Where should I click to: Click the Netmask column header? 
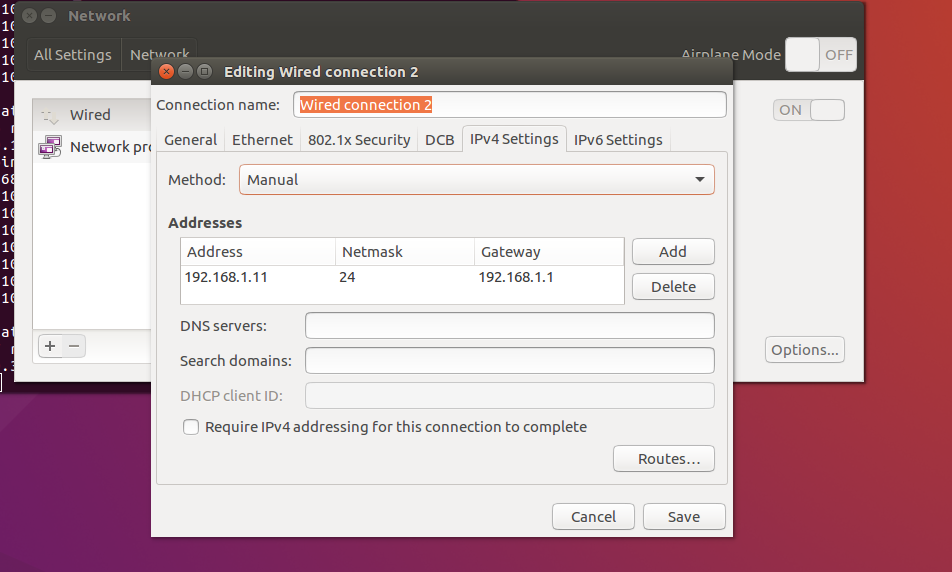(404, 251)
